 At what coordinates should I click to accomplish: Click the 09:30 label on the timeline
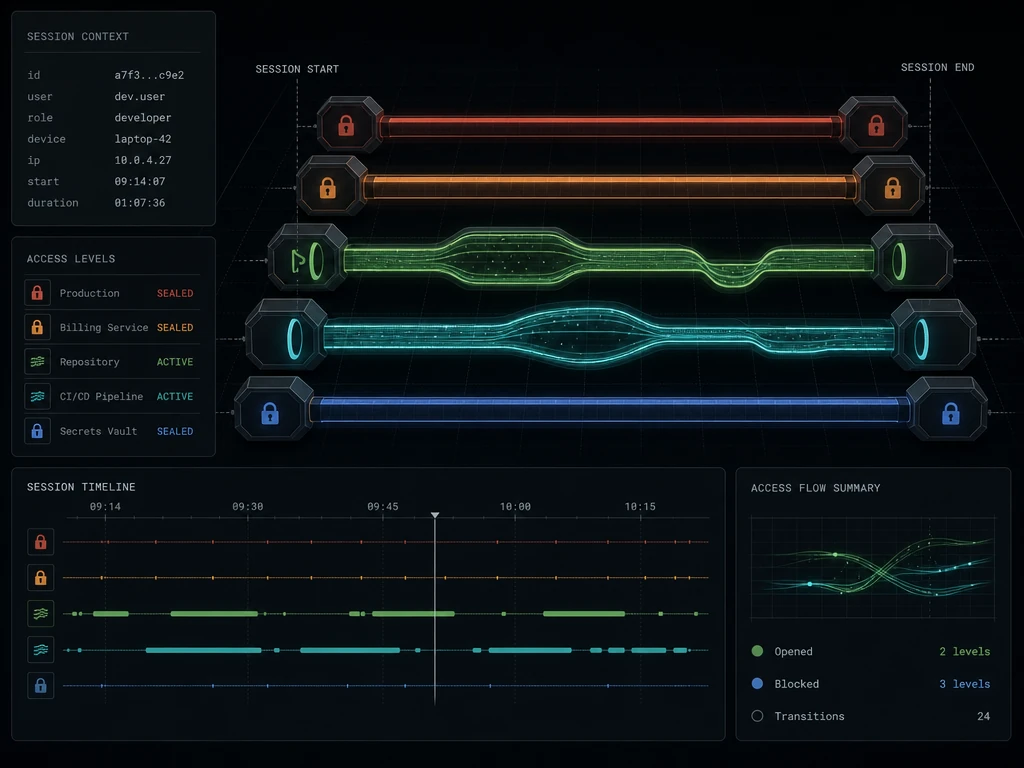248,506
